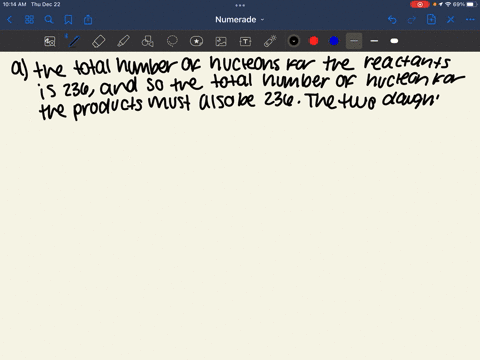480x360 pixels.
Task: Select the Text box tool
Action: (x=245, y=41)
